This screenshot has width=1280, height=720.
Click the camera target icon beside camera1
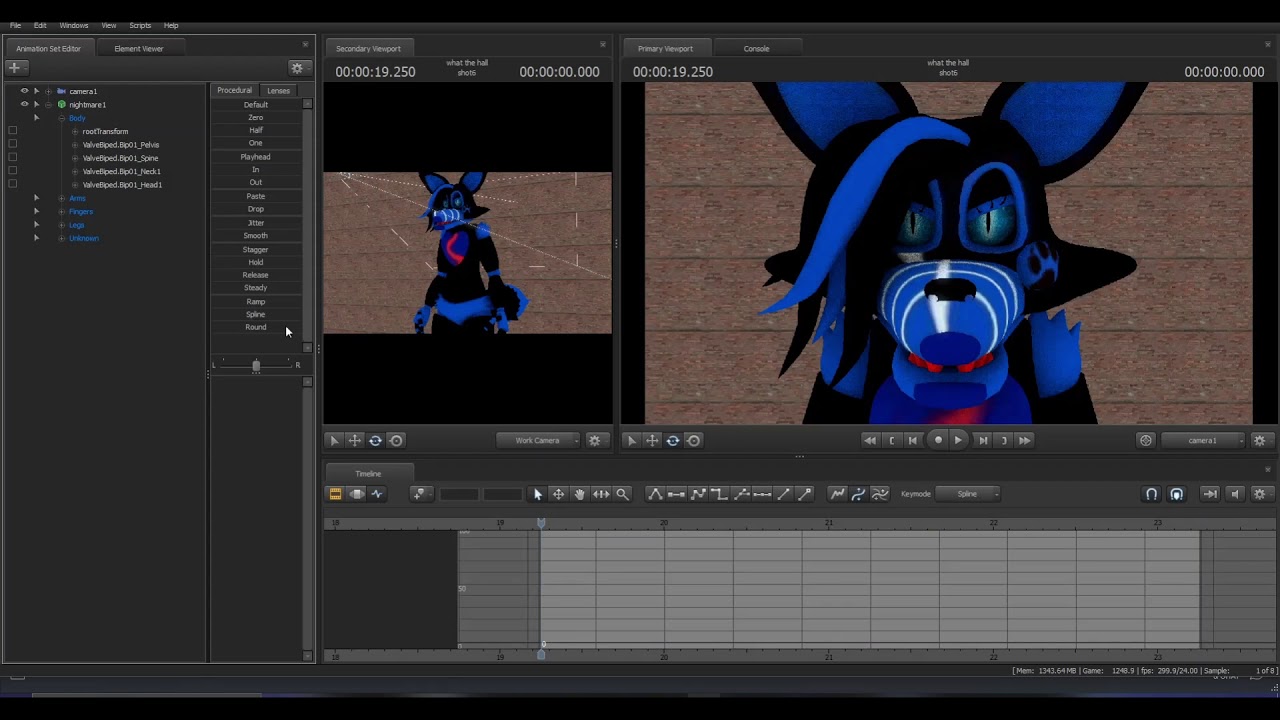pos(1146,440)
